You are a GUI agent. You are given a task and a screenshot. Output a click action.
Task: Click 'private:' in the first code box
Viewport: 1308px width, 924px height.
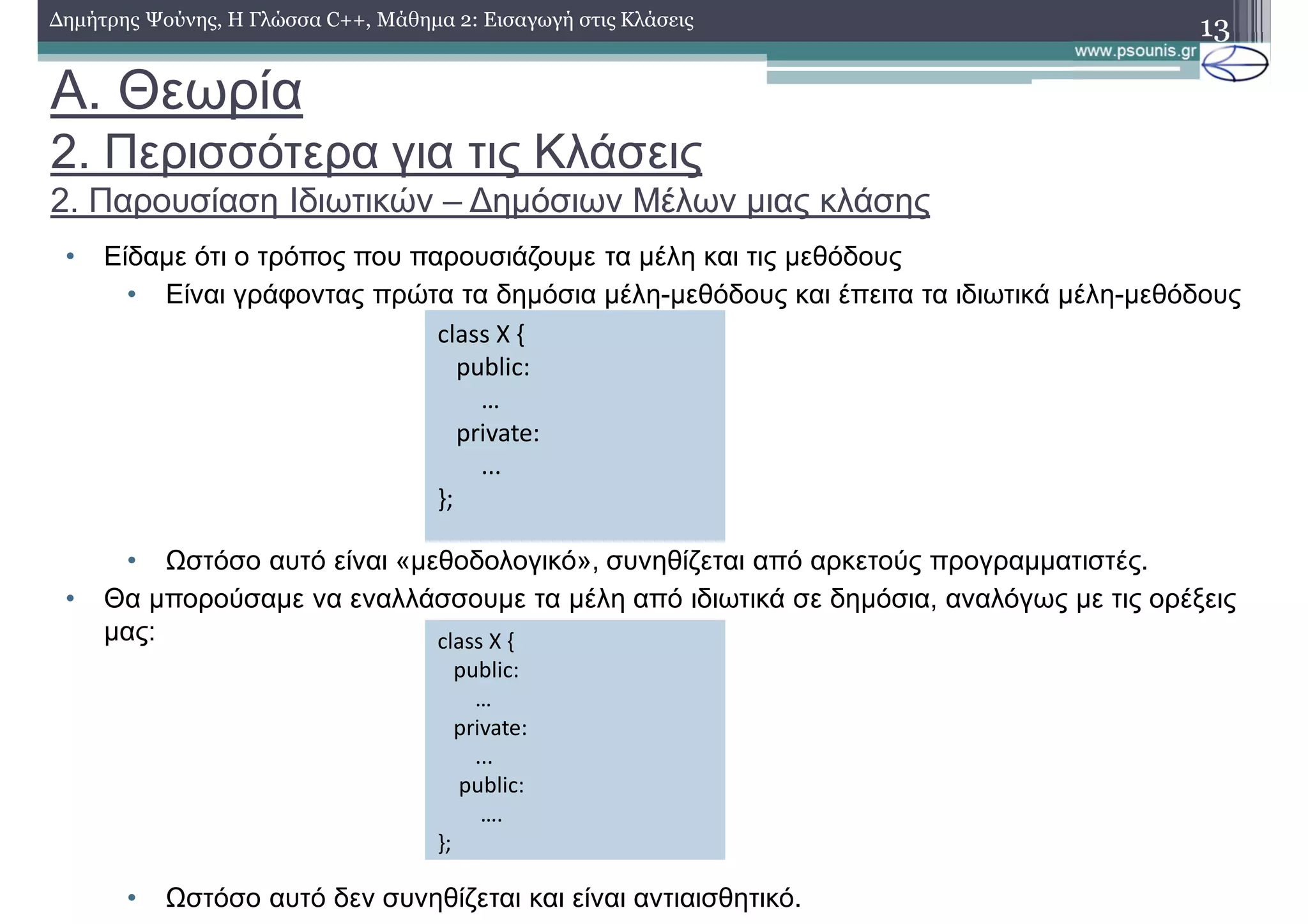[x=498, y=434]
